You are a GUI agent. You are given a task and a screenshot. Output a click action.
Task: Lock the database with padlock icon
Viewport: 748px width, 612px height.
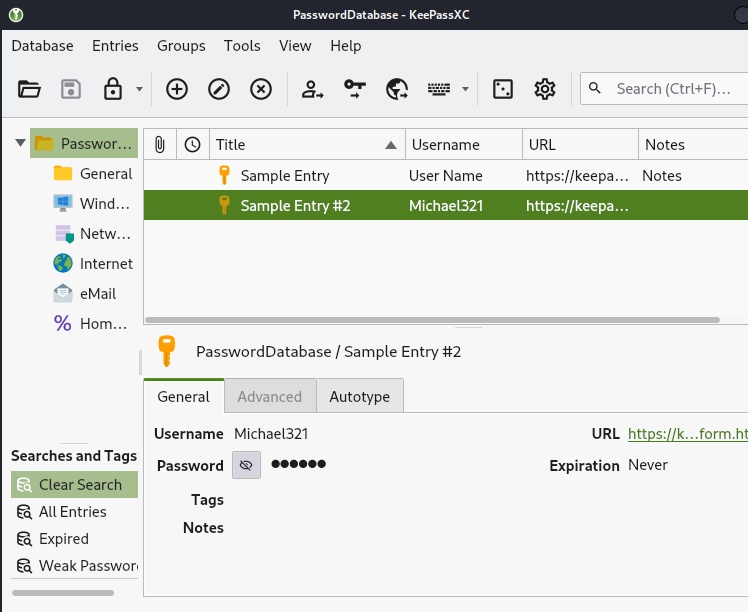click(113, 89)
